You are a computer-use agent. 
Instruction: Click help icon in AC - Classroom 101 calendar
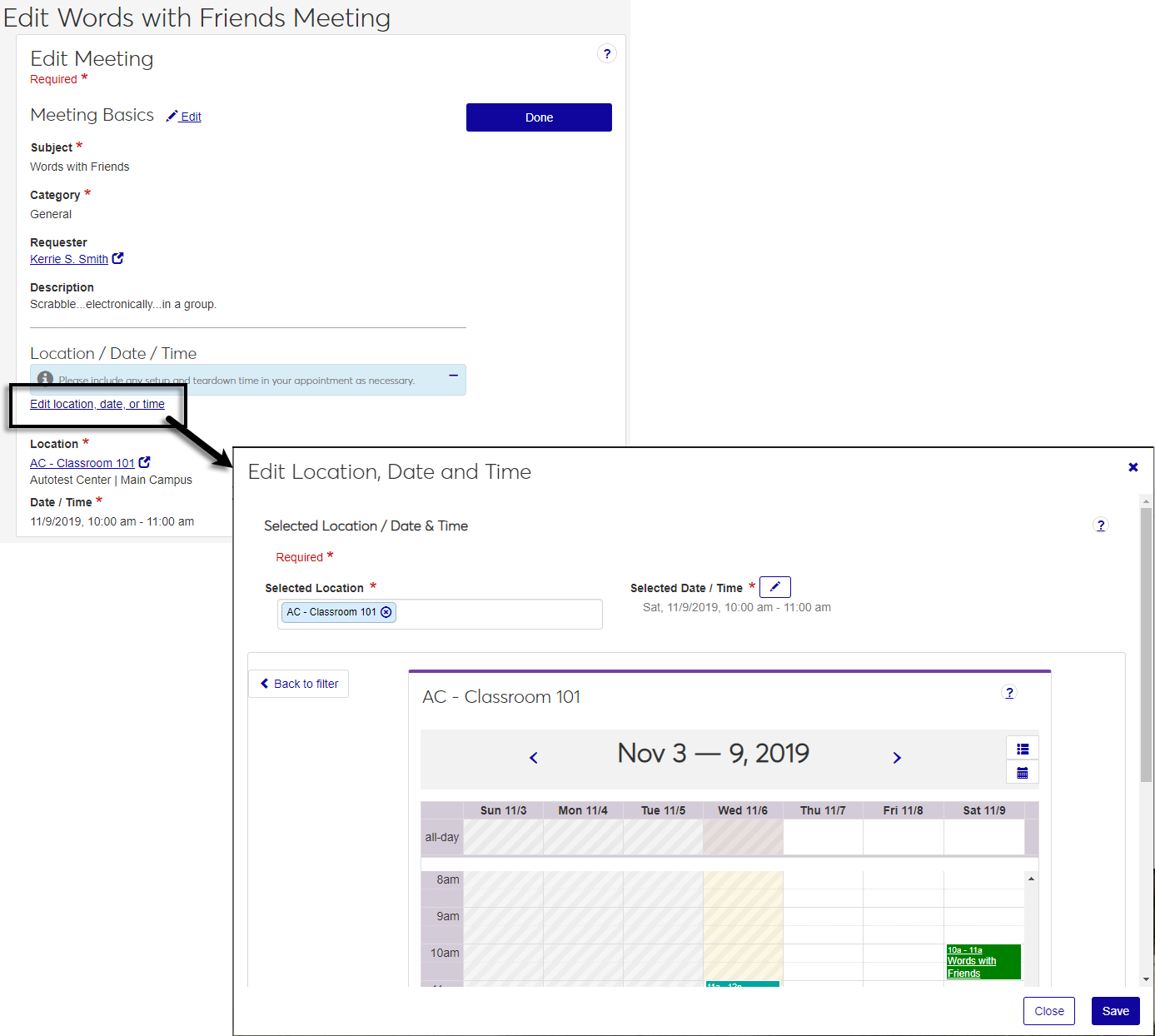[x=1009, y=693]
